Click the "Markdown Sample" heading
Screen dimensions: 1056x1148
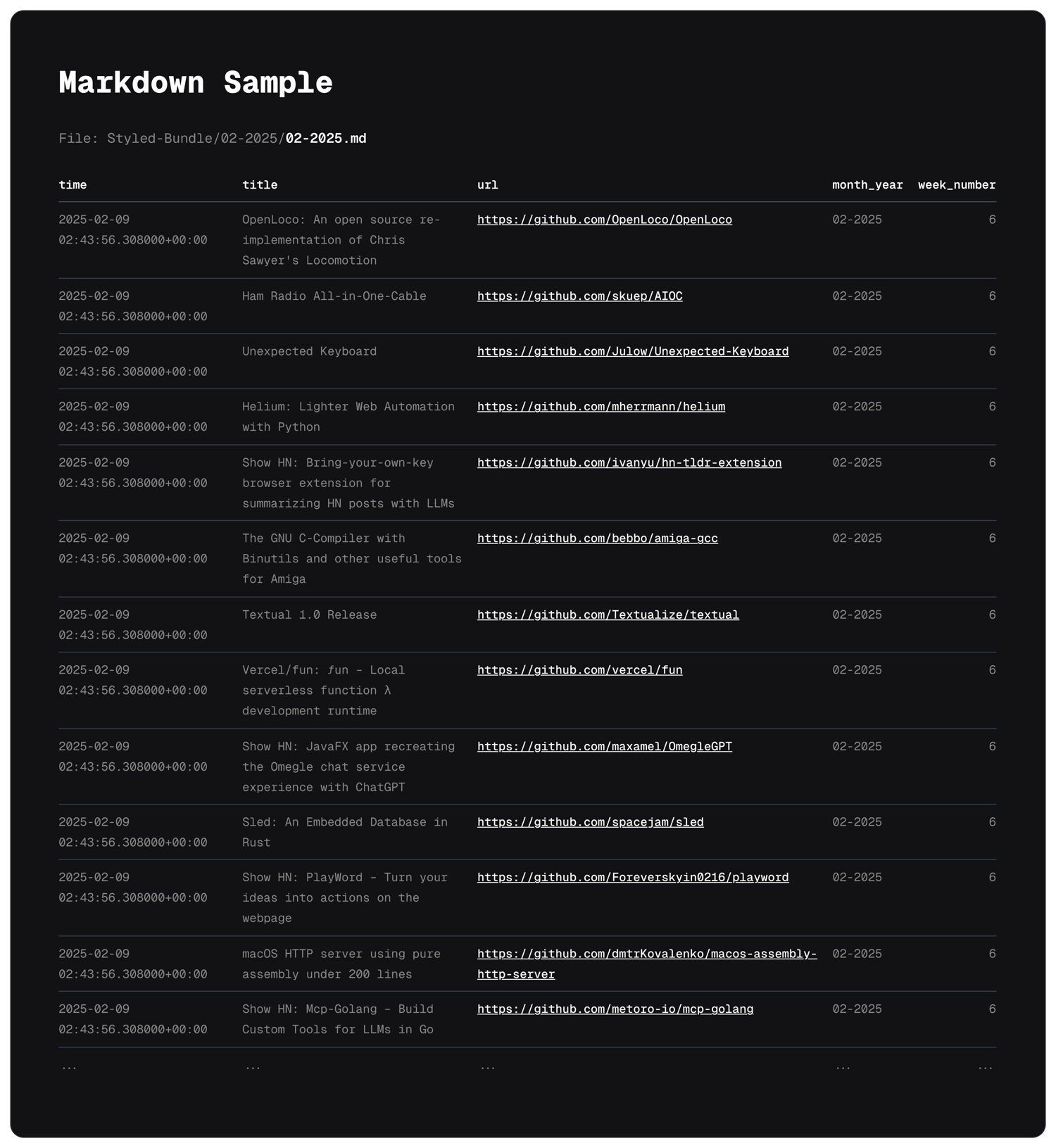pos(195,83)
